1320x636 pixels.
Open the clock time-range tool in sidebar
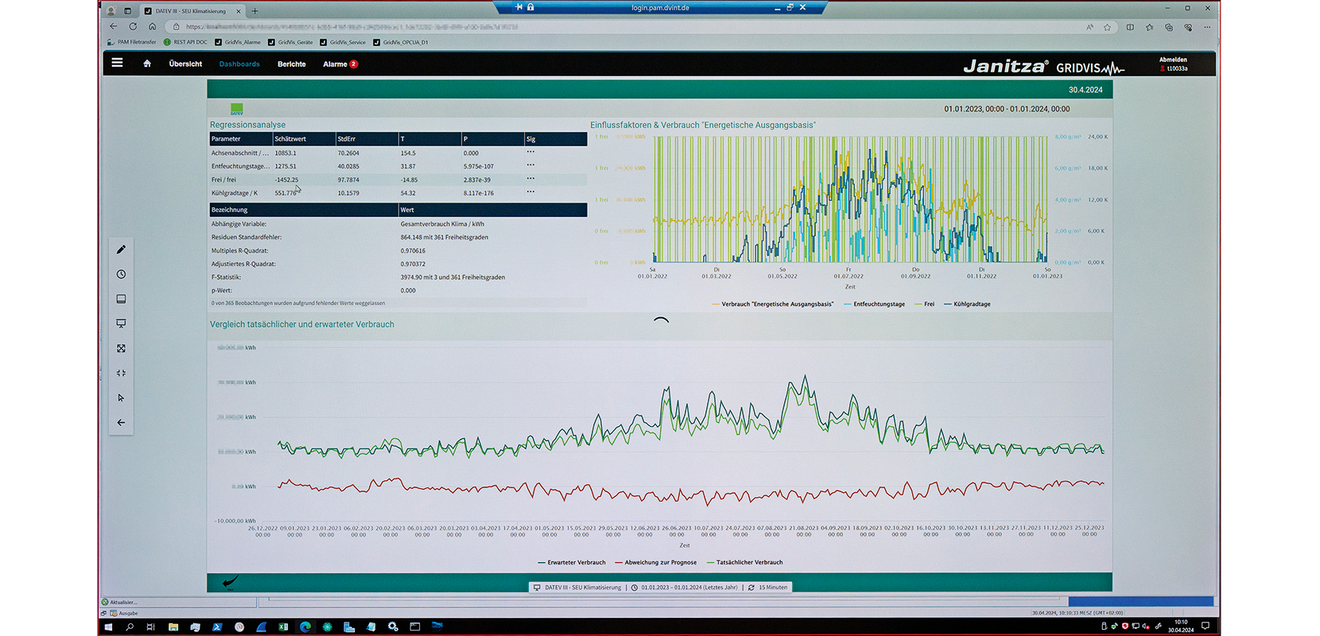tap(121, 274)
